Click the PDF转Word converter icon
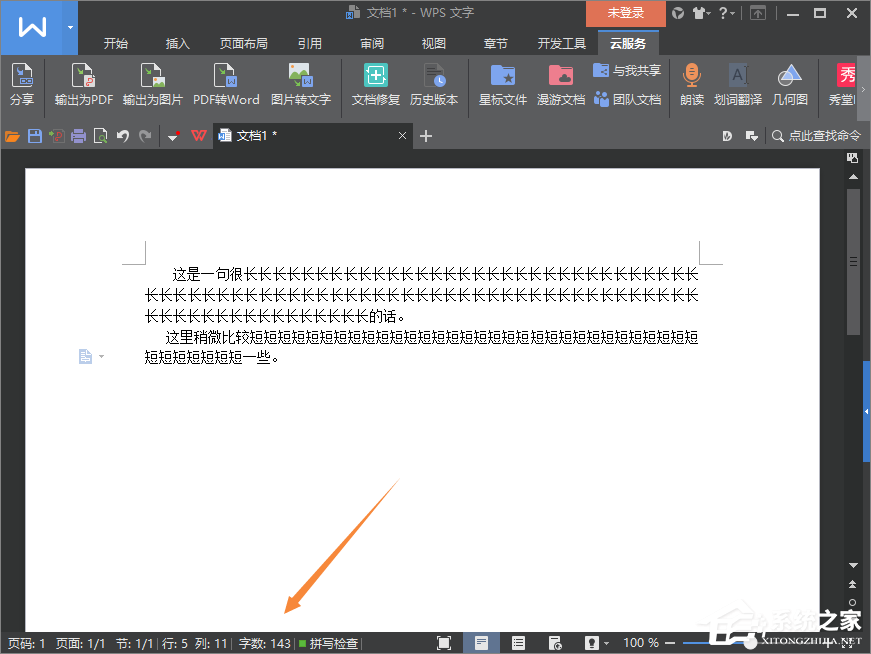 pos(225,84)
